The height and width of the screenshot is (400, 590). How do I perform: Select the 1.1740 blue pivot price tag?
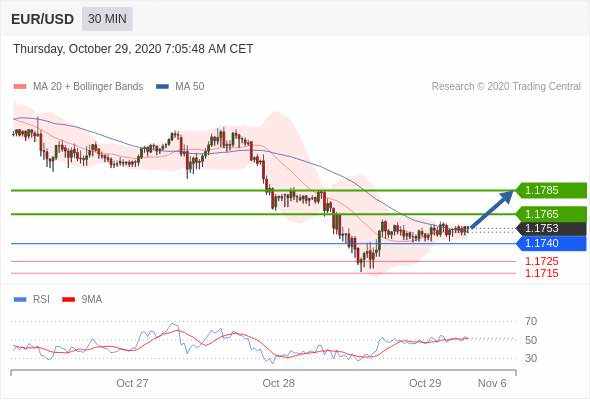pos(552,243)
